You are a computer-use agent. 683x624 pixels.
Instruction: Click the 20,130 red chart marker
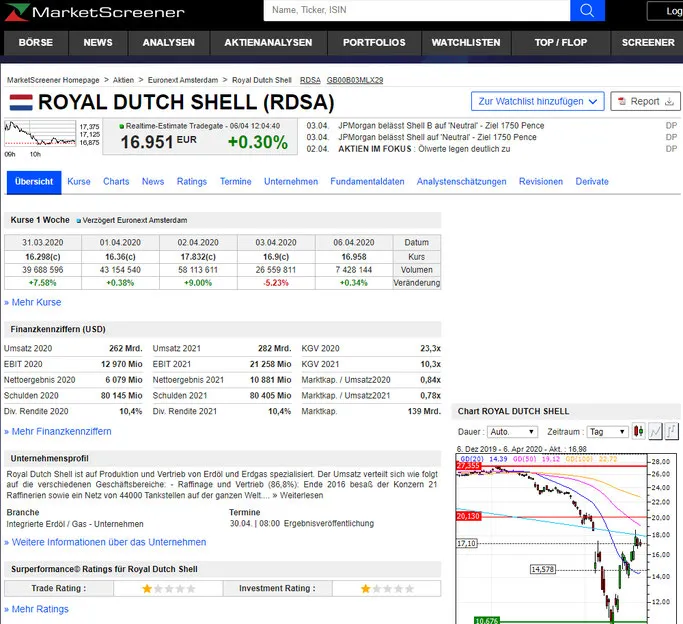(x=468, y=516)
